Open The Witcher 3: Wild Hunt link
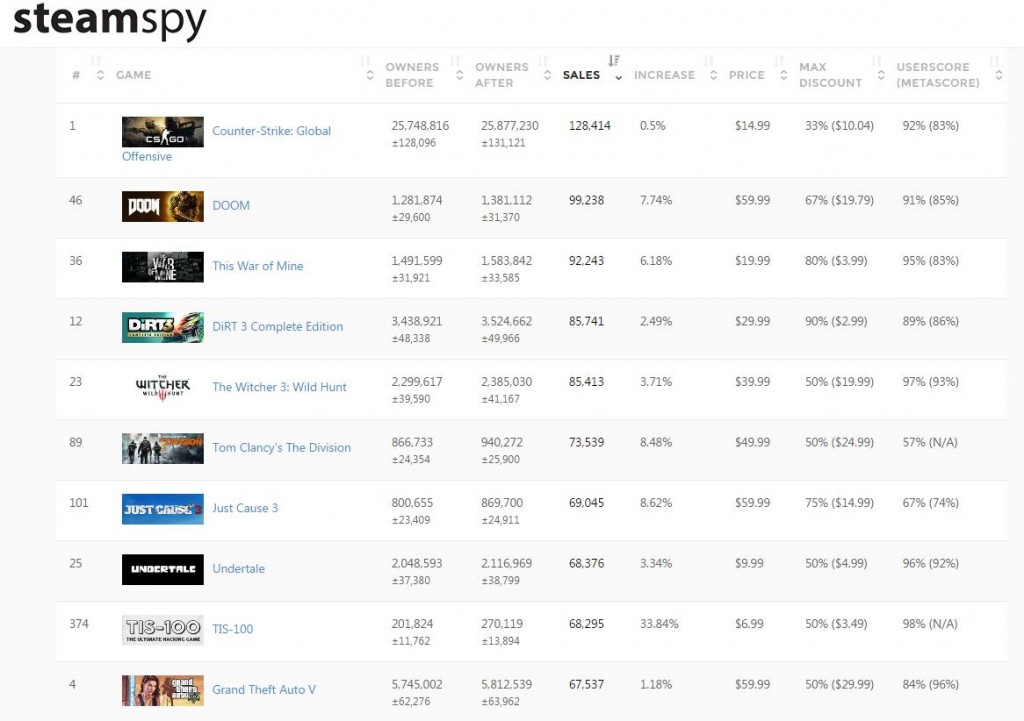The height and width of the screenshot is (721, 1024). 280,387
